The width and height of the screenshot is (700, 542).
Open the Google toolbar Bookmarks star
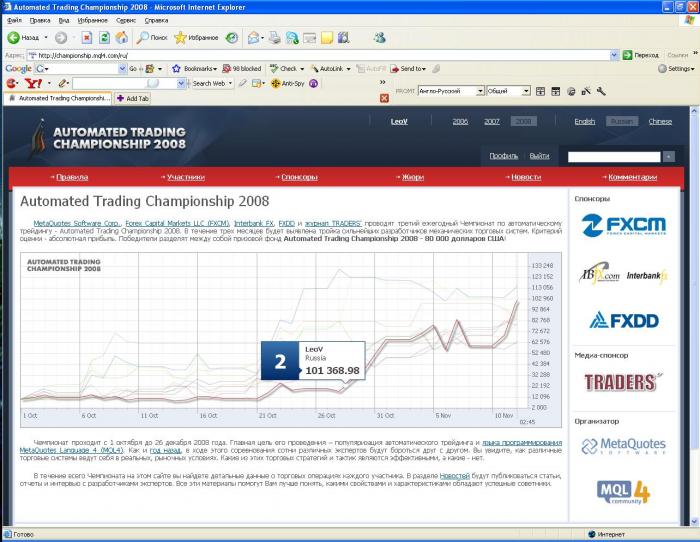point(177,69)
